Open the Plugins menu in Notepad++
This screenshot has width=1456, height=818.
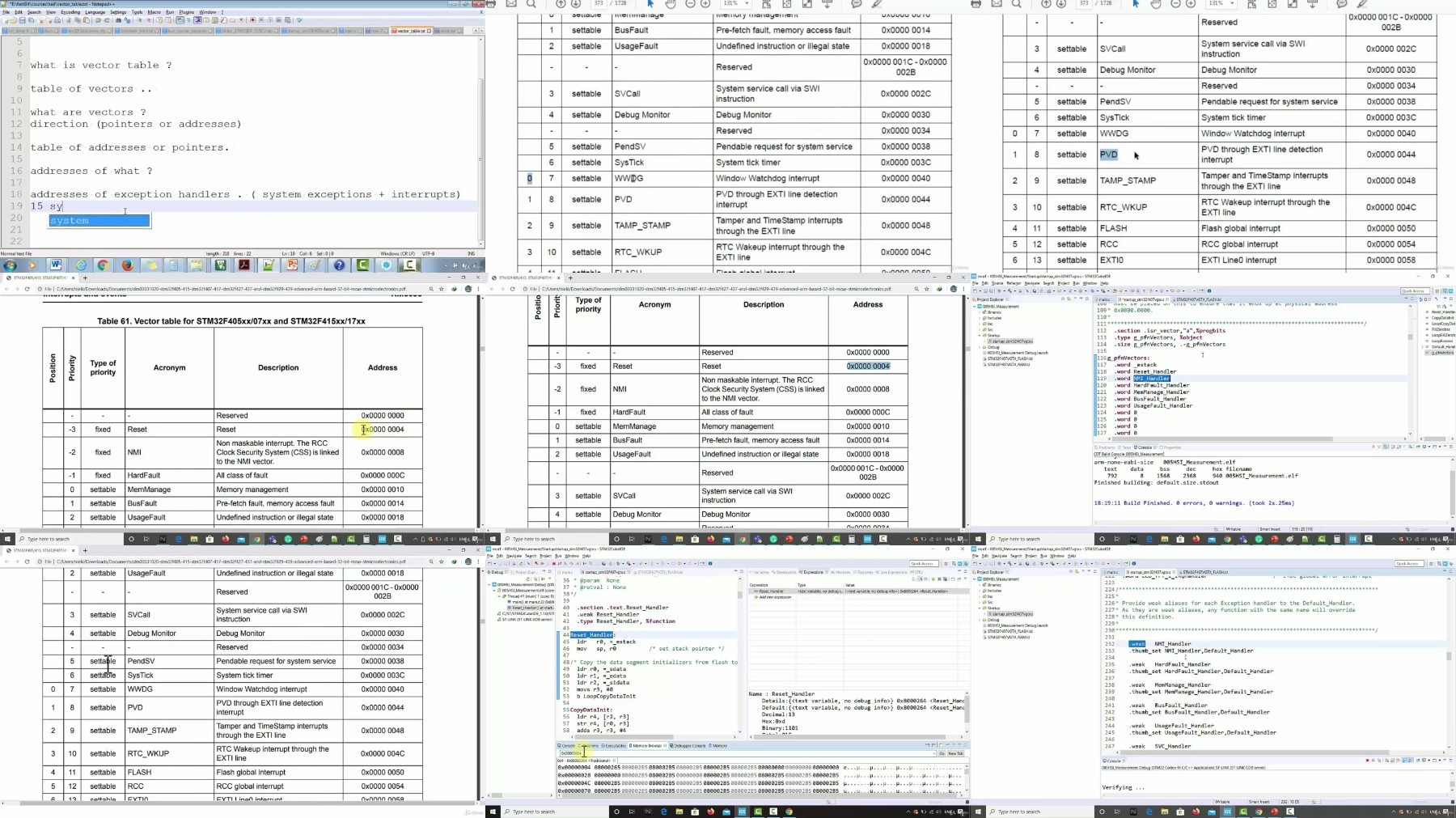pos(186,12)
